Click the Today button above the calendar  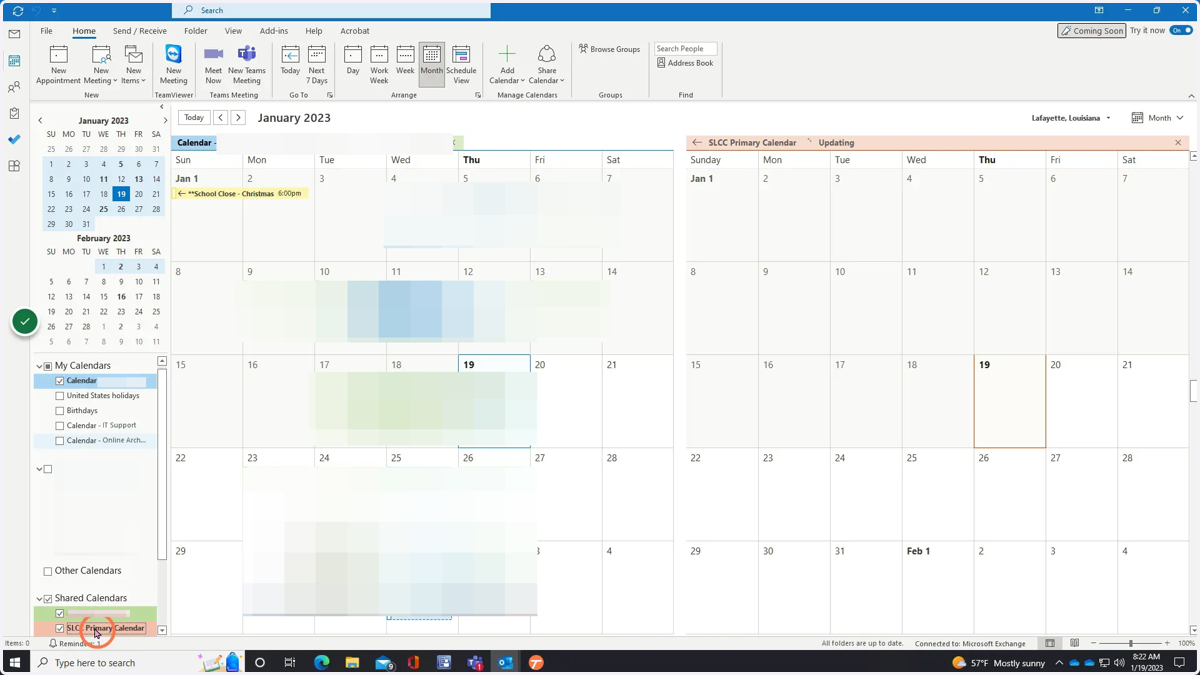pyautogui.click(x=194, y=118)
